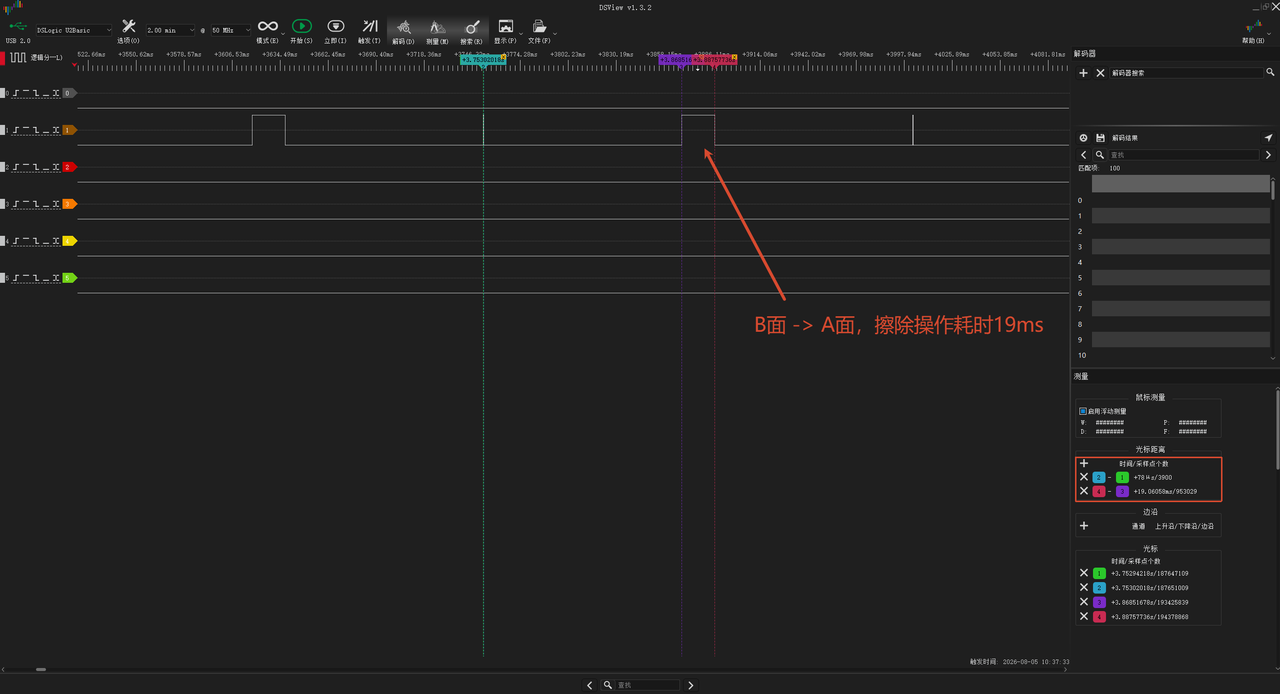Select channel 3 orange label tag
1280x694 pixels.
click(69, 204)
